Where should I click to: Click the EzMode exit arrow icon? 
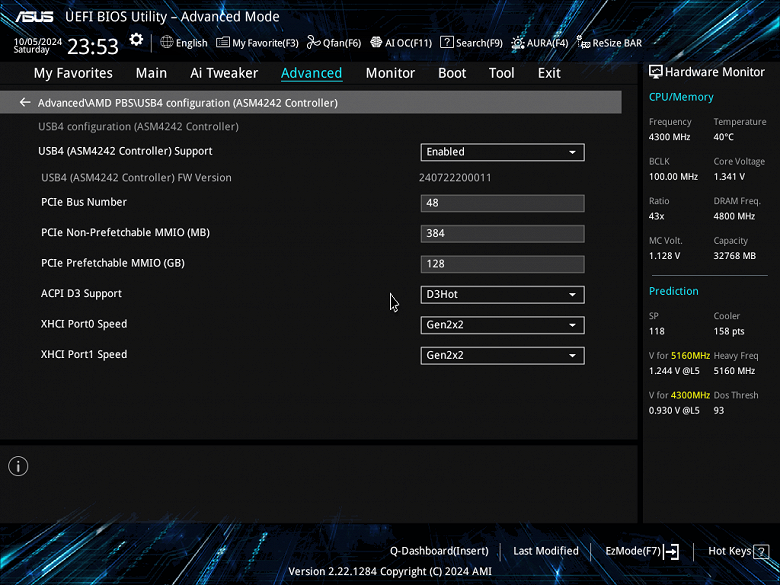pyautogui.click(x=672, y=551)
